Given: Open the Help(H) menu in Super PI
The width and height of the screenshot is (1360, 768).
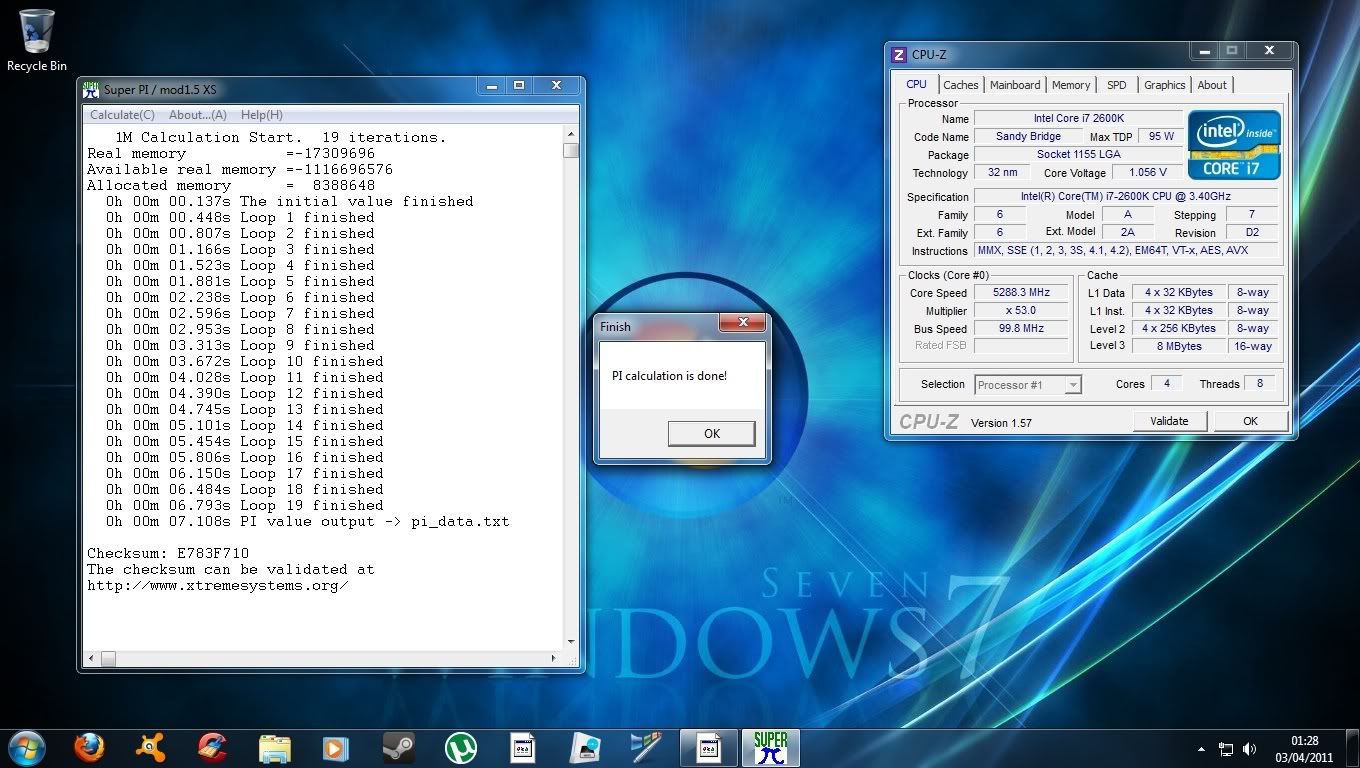Looking at the screenshot, I should click(x=261, y=115).
